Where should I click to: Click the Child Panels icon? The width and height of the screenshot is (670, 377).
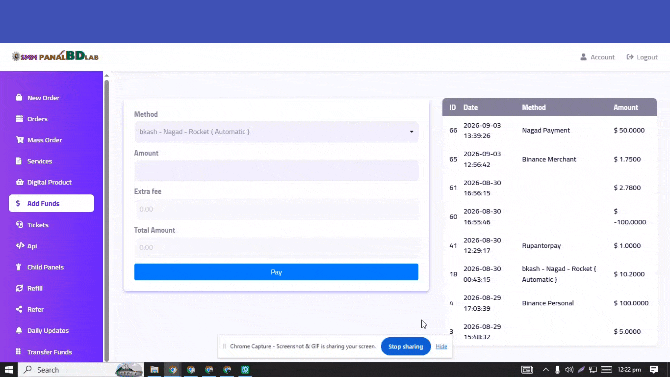click(x=18, y=267)
